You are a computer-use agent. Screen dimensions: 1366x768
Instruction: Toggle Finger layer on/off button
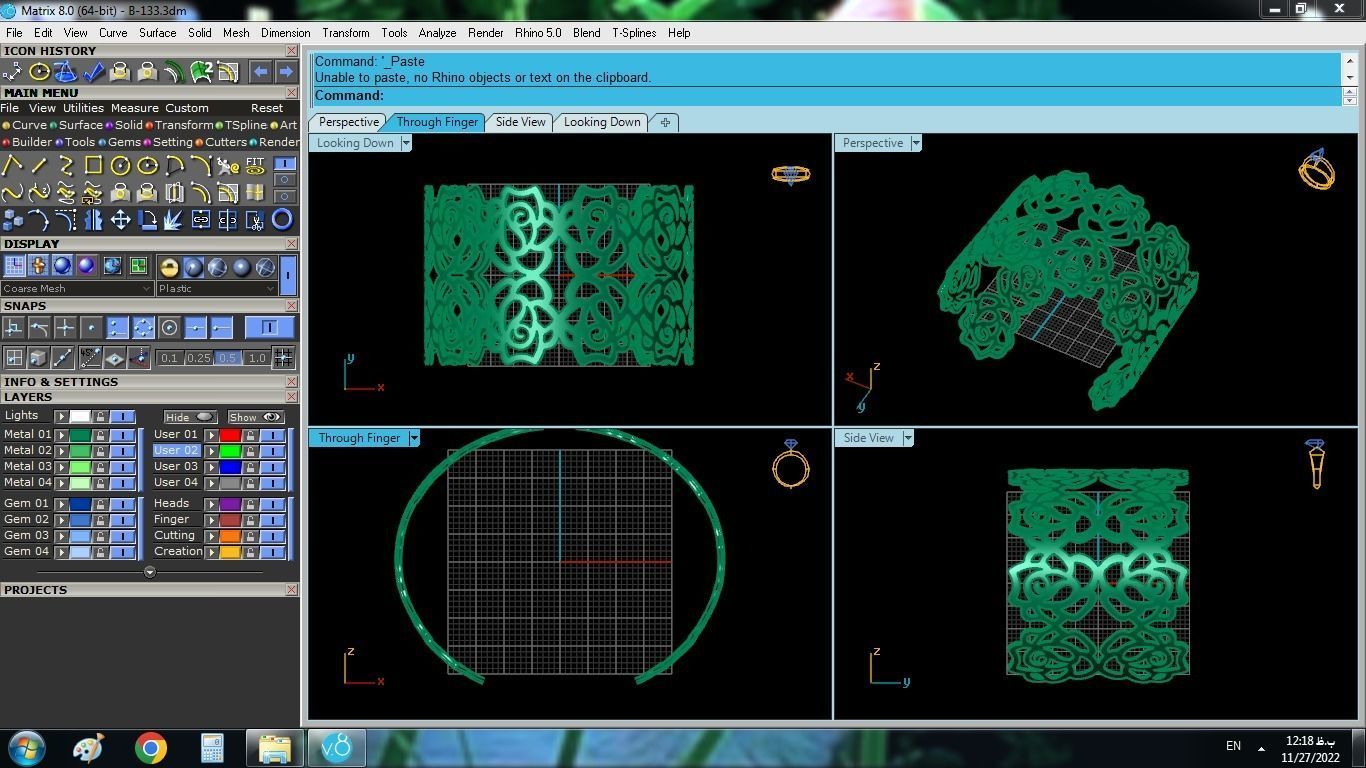272,520
